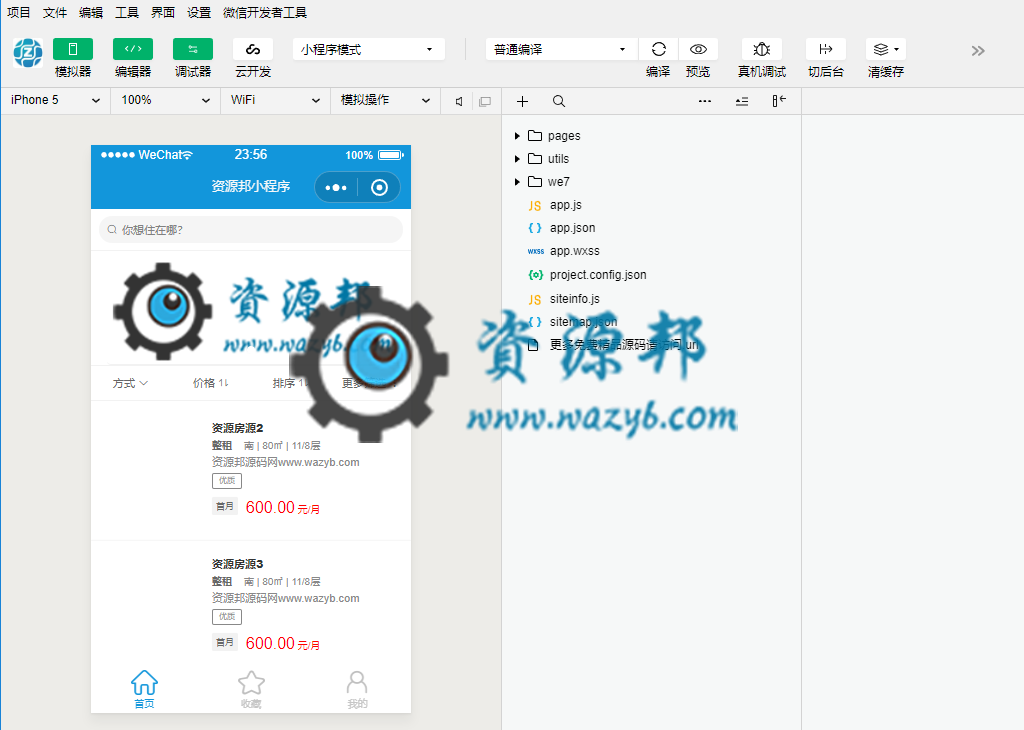
Task: Sort listings by 价格
Action: [x=210, y=383]
